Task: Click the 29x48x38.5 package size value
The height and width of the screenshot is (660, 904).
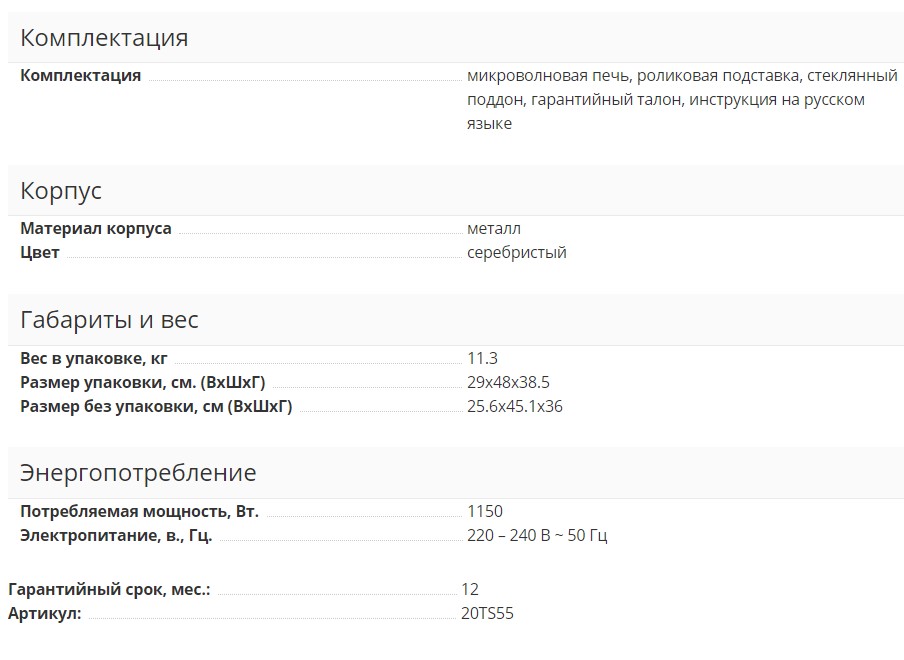Action: (x=508, y=383)
